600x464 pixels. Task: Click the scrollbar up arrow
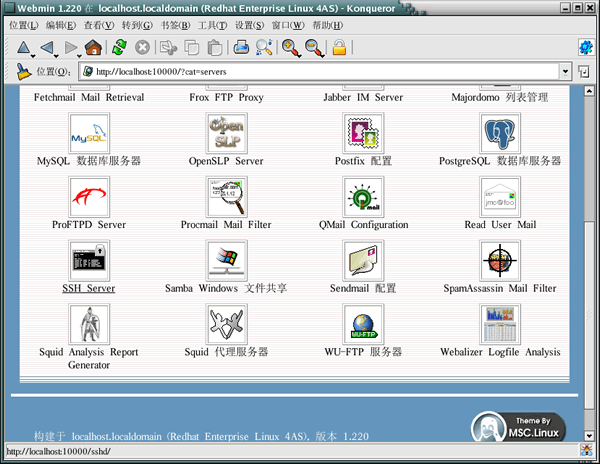pos(589,91)
